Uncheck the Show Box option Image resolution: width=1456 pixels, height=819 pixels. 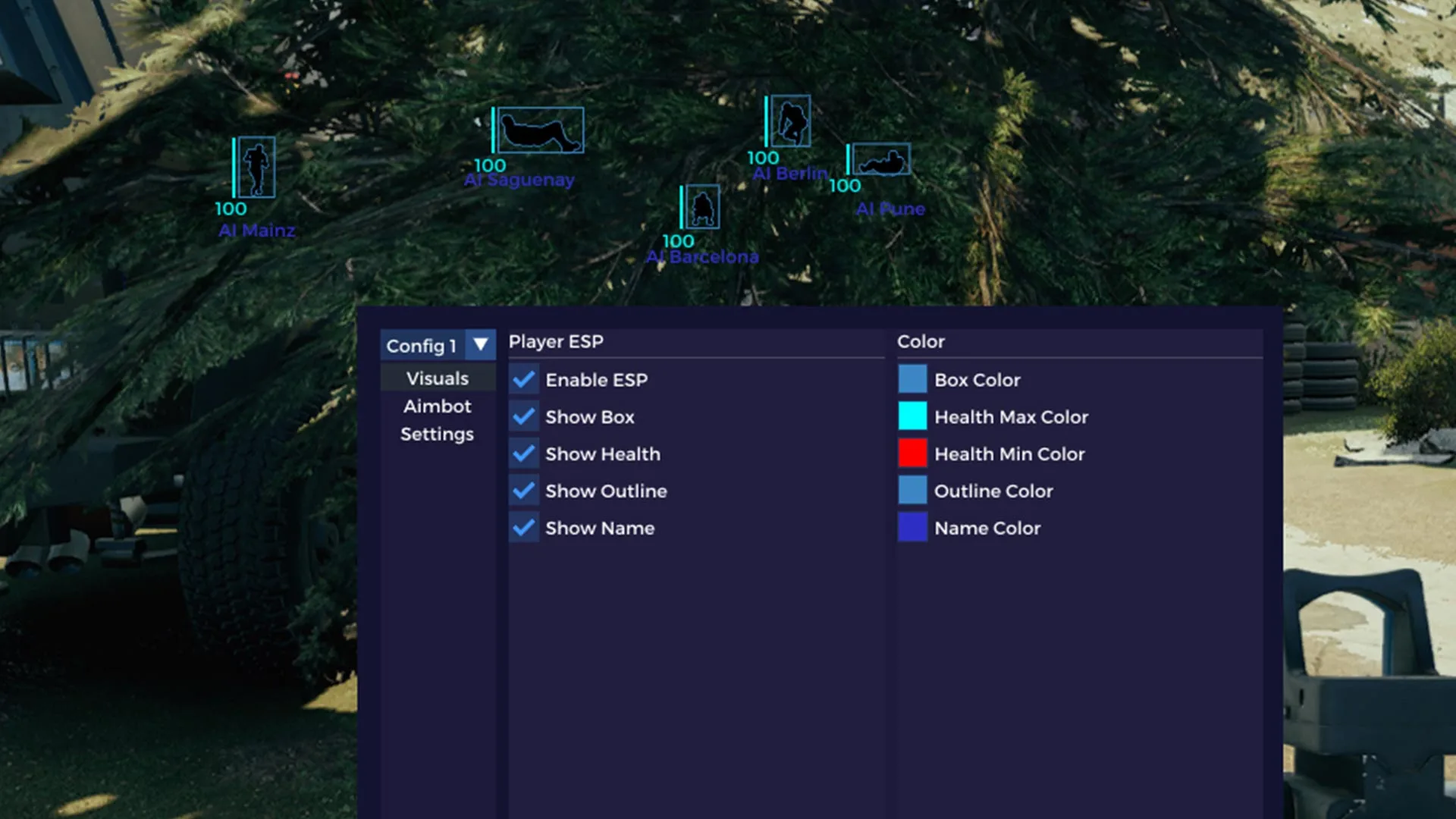pos(524,416)
